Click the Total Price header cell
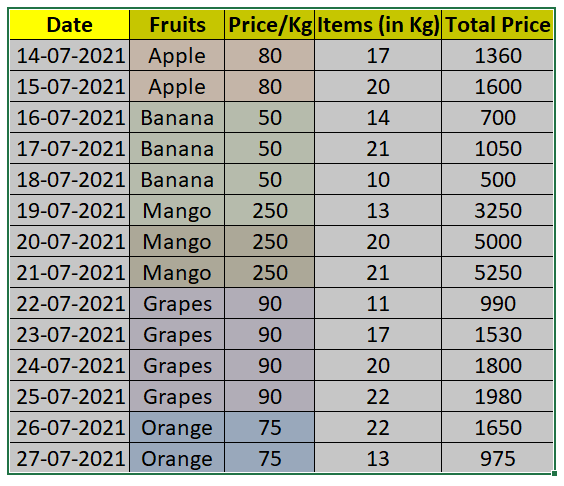The image size is (564, 486). 498,24
